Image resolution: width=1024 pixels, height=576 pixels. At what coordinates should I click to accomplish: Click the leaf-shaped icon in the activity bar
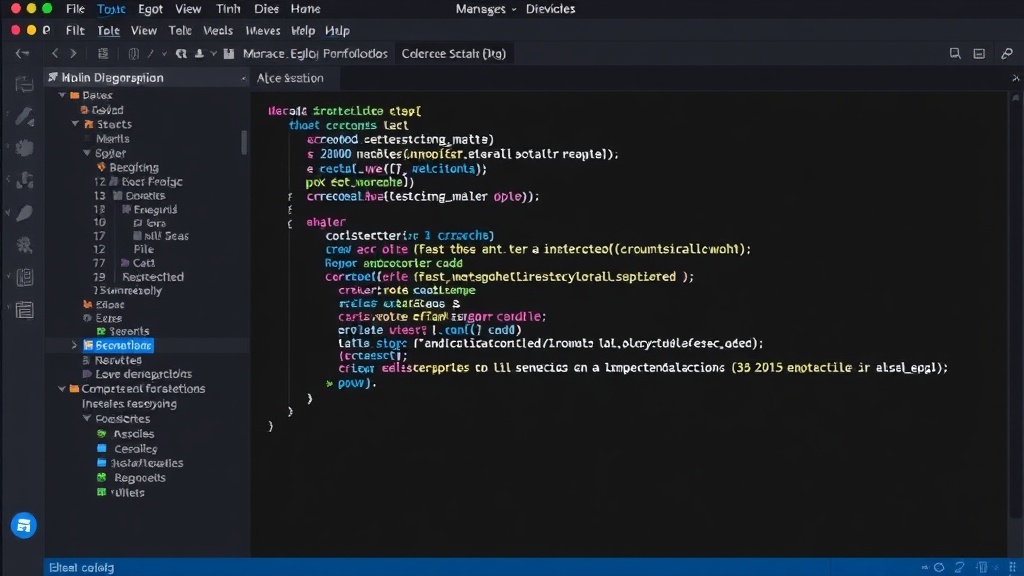pyautogui.click(x=24, y=213)
